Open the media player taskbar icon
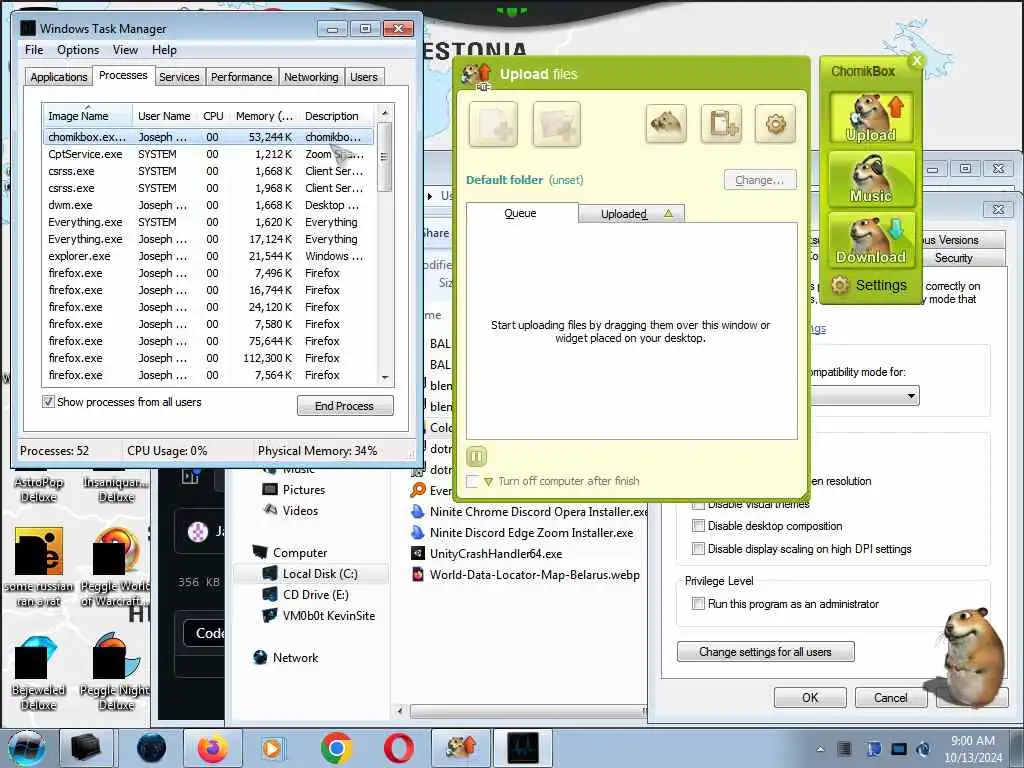The height and width of the screenshot is (768, 1024). 274,748
